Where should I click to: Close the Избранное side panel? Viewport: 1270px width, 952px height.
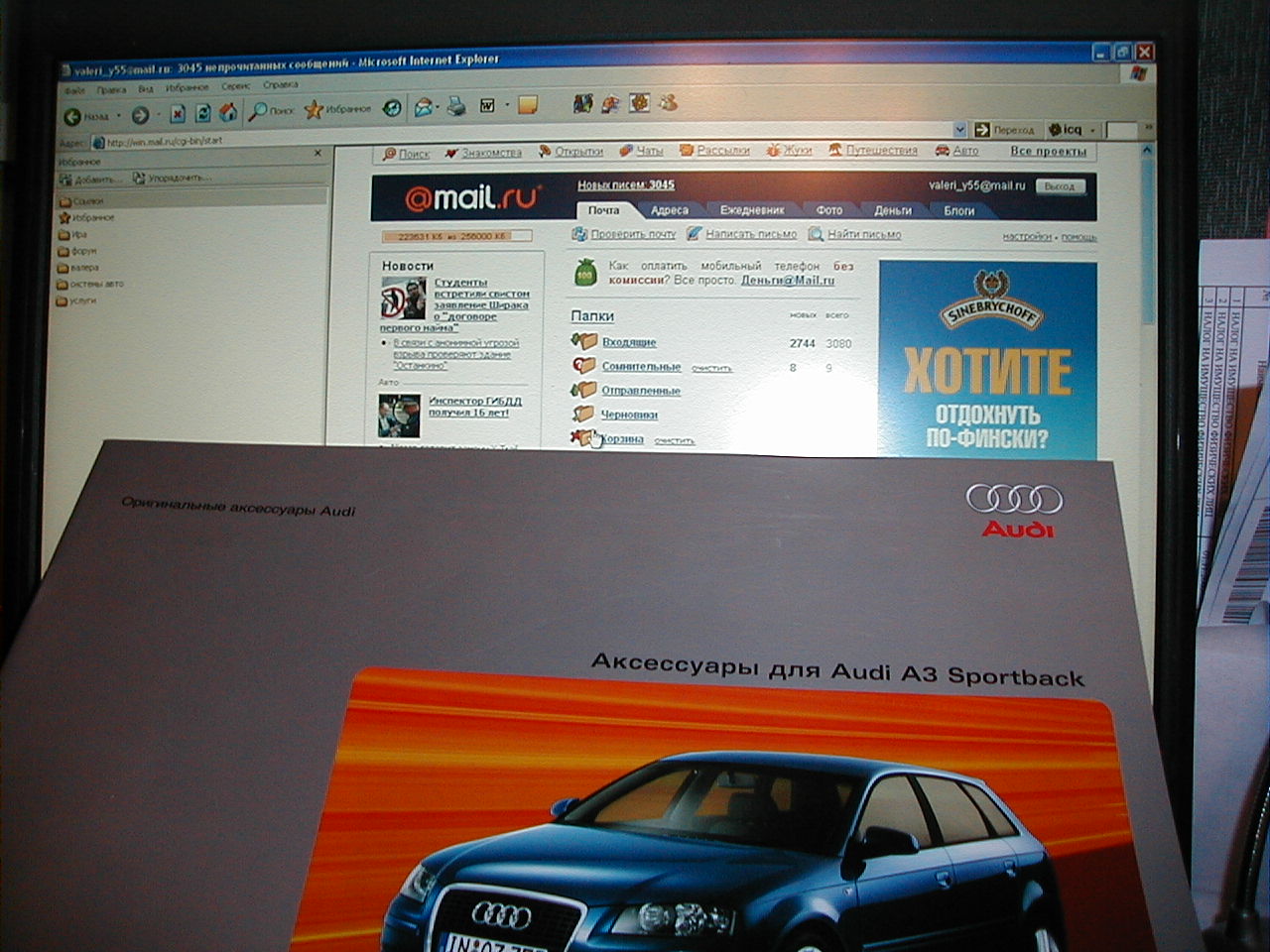click(x=317, y=154)
